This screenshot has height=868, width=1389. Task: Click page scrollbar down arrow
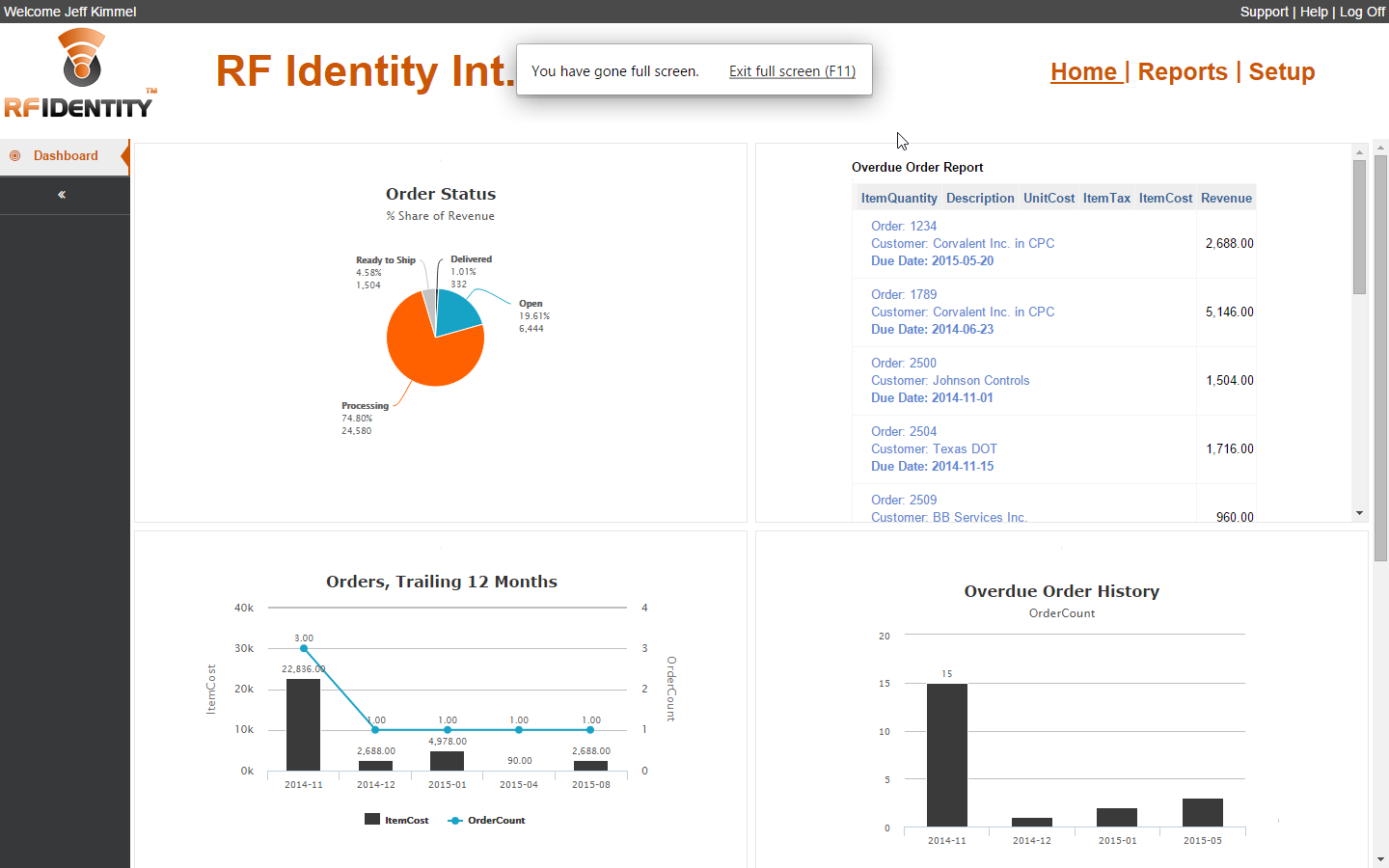tap(1380, 859)
